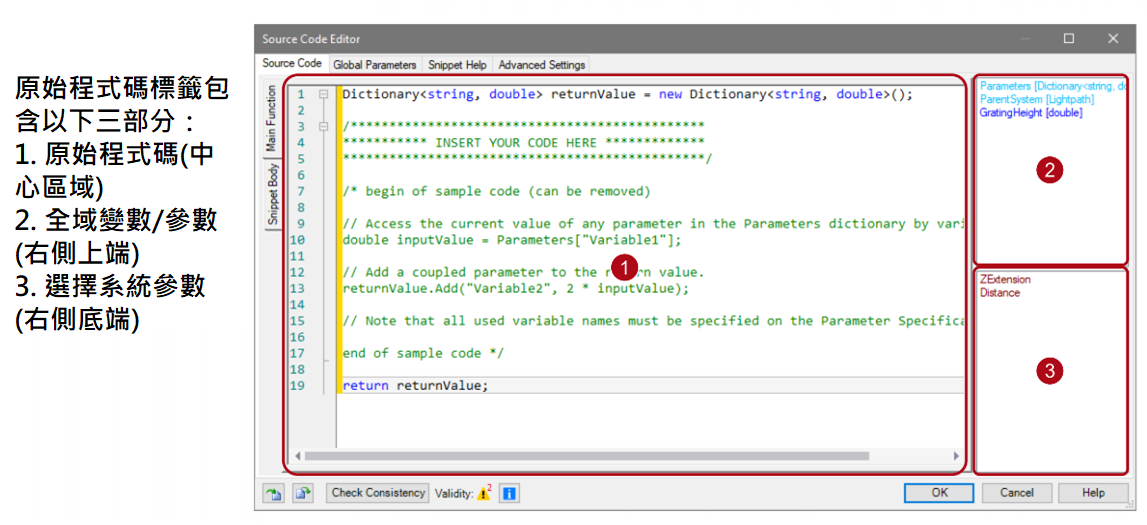Click the Validity label text
This screenshot has width=1147, height=525.
(x=454, y=494)
